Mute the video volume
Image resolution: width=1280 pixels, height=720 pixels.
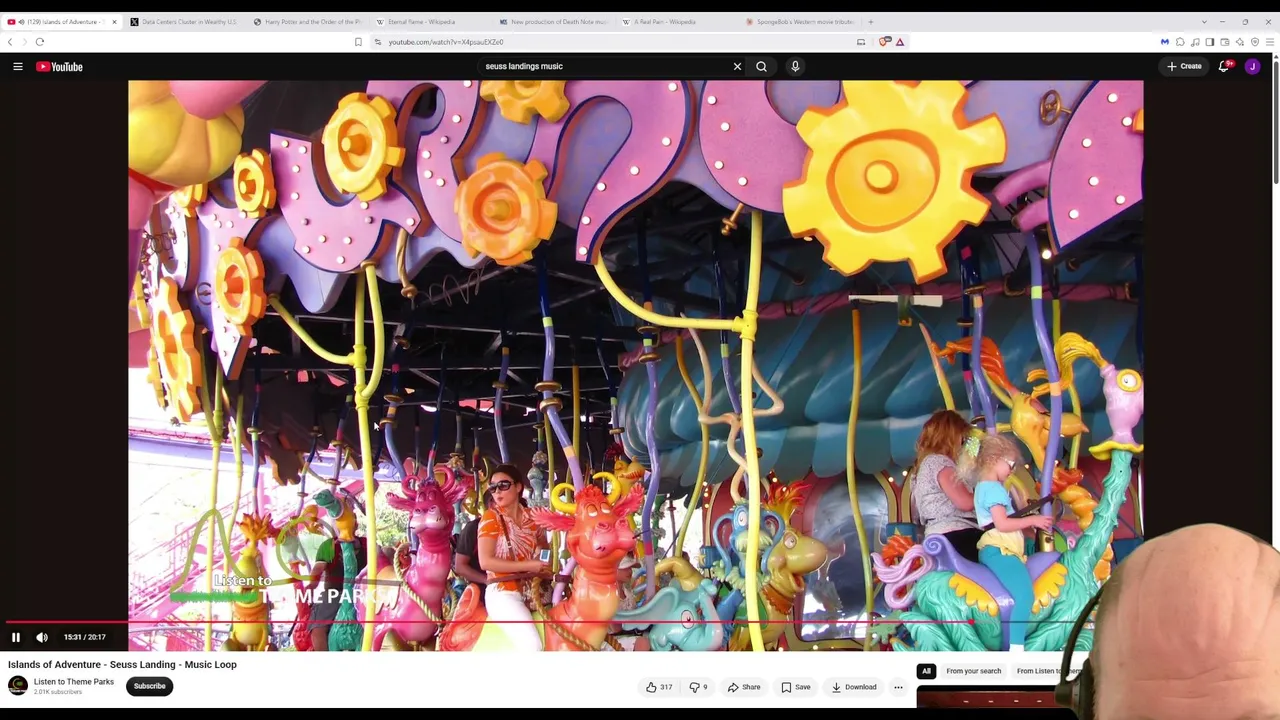(x=42, y=637)
